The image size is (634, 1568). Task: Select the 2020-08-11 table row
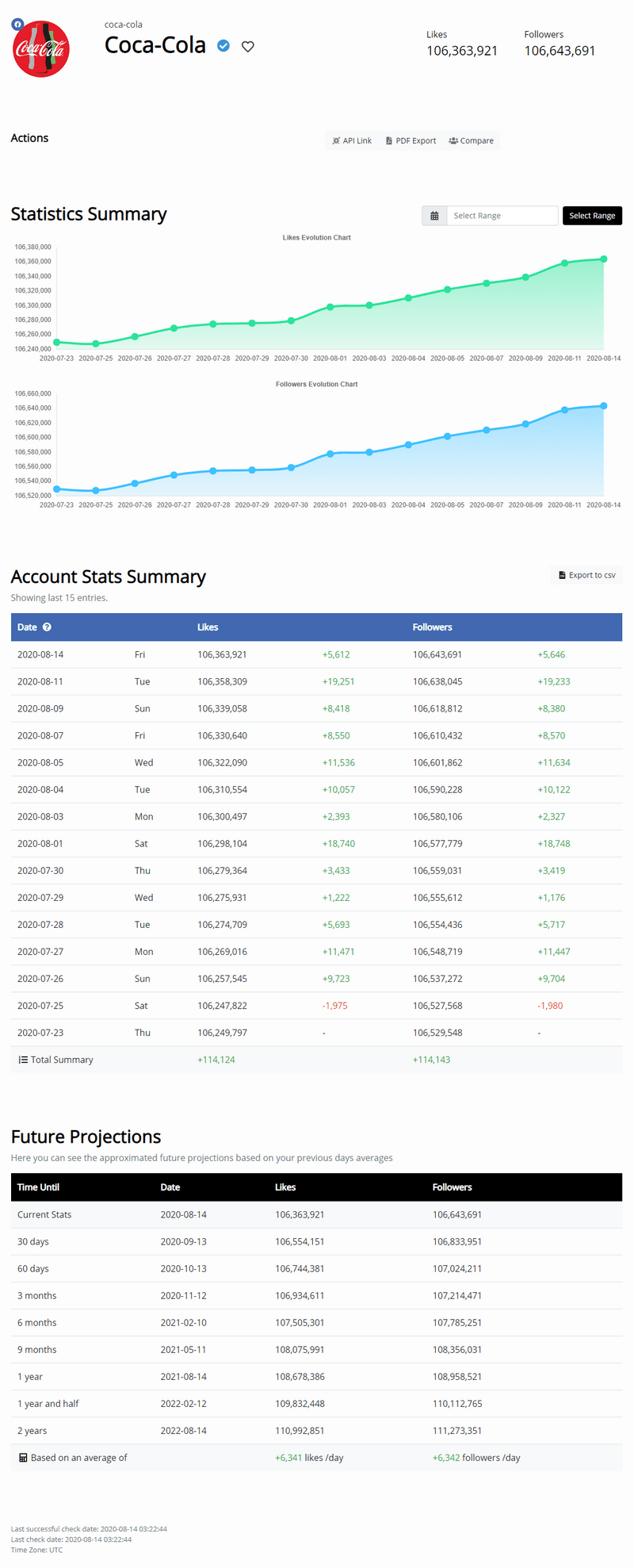pyautogui.click(x=316, y=682)
